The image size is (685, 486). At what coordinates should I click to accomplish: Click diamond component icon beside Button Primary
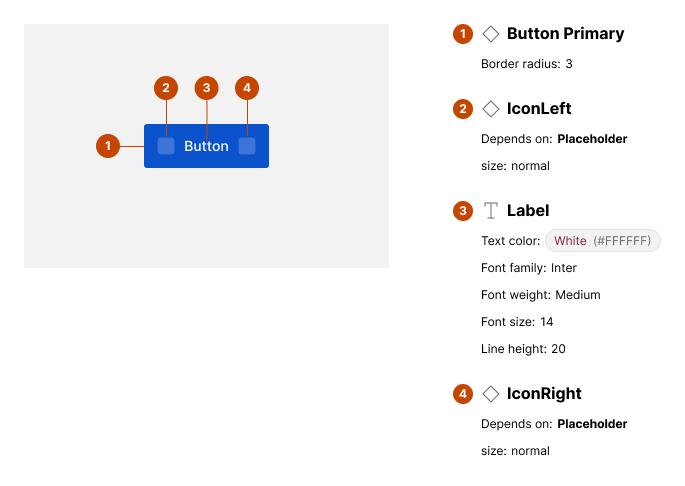pyautogui.click(x=491, y=34)
